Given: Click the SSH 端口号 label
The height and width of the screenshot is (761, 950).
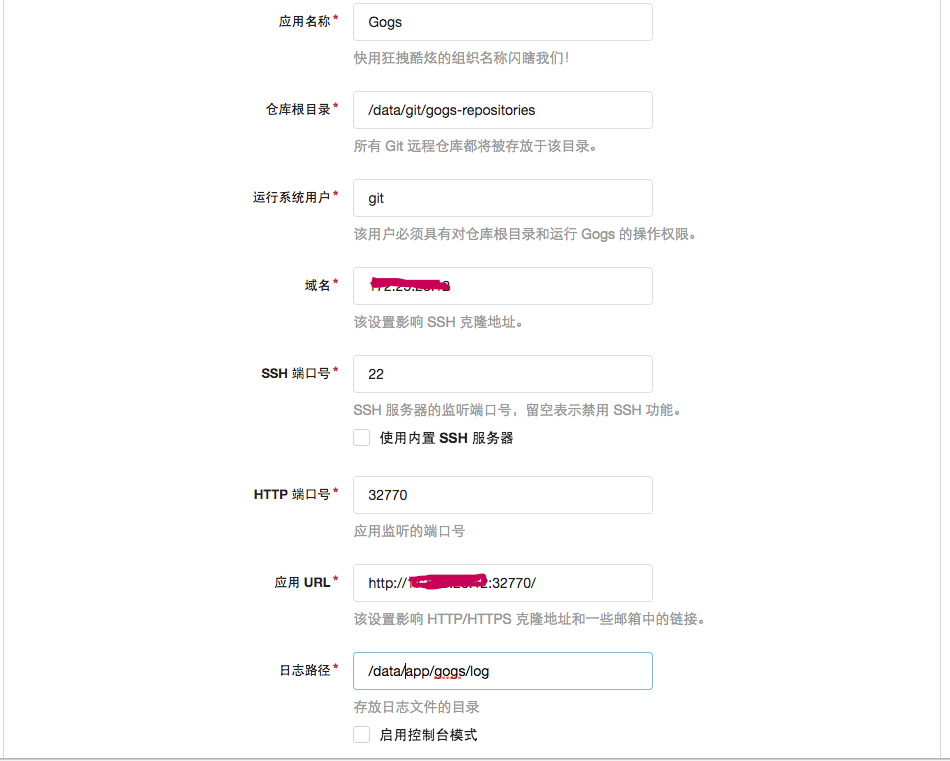Looking at the screenshot, I should 296,373.
